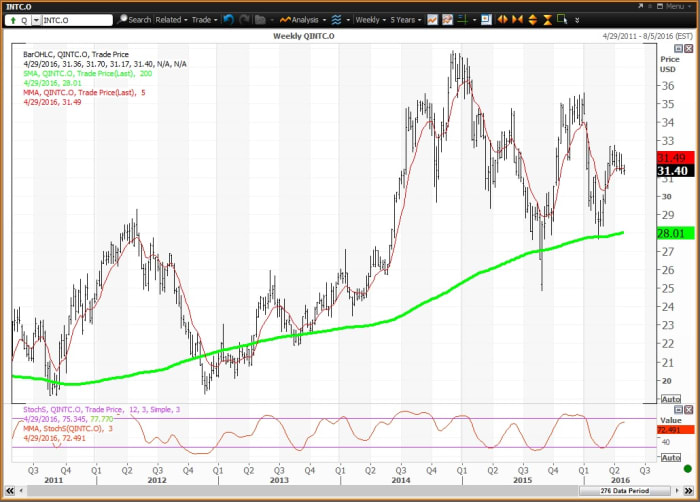Open the Related menu
The width and height of the screenshot is (700, 502).
(171, 19)
